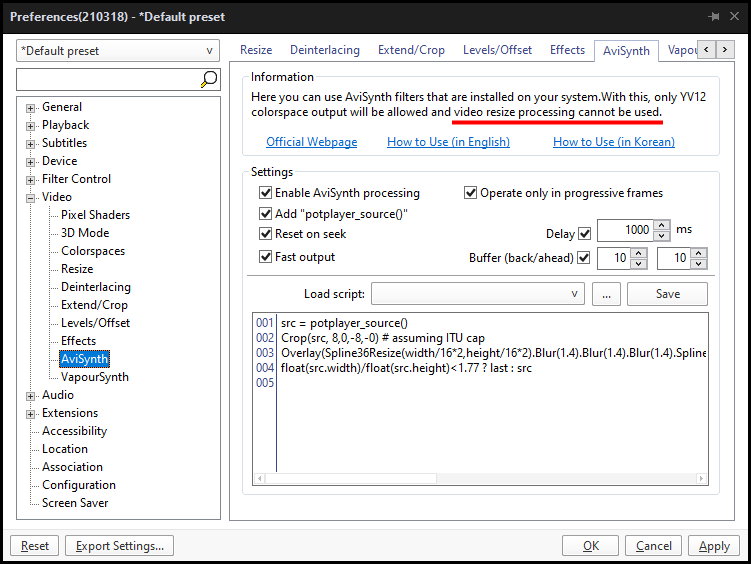Viewport: 751px width, 564px height.
Task: Expand the Playback tree node
Action: [x=30, y=126]
